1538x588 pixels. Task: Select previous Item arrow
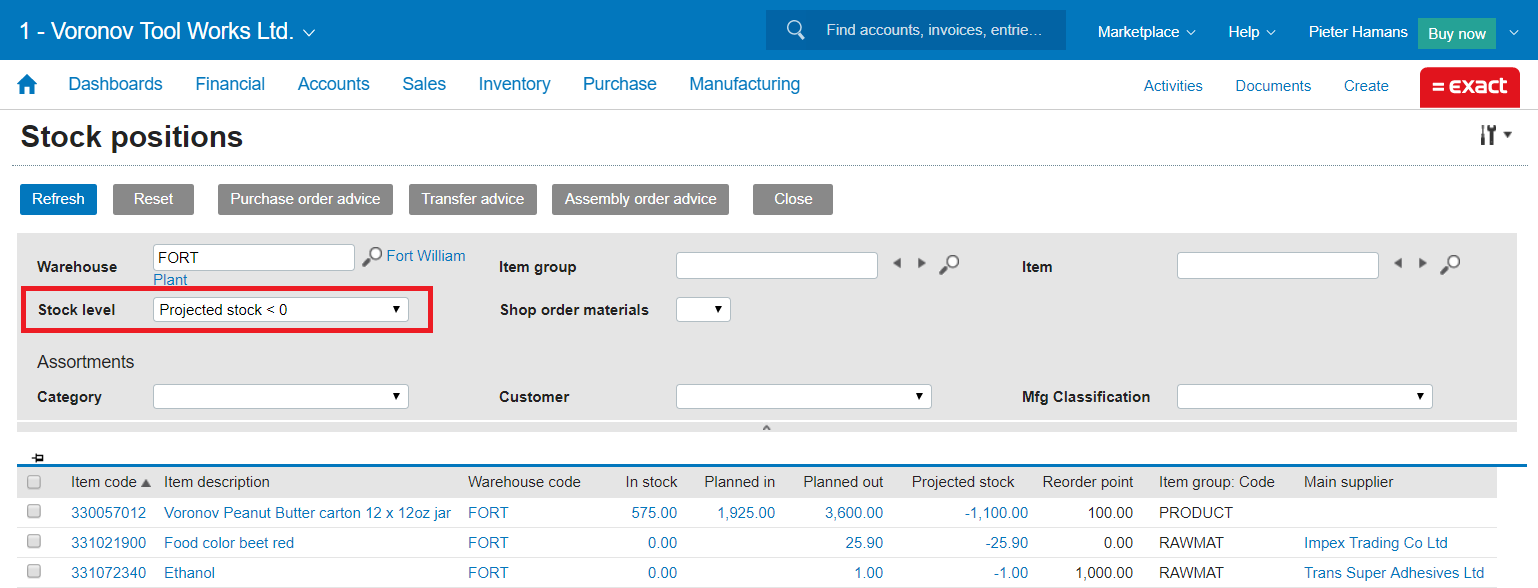pos(1398,263)
